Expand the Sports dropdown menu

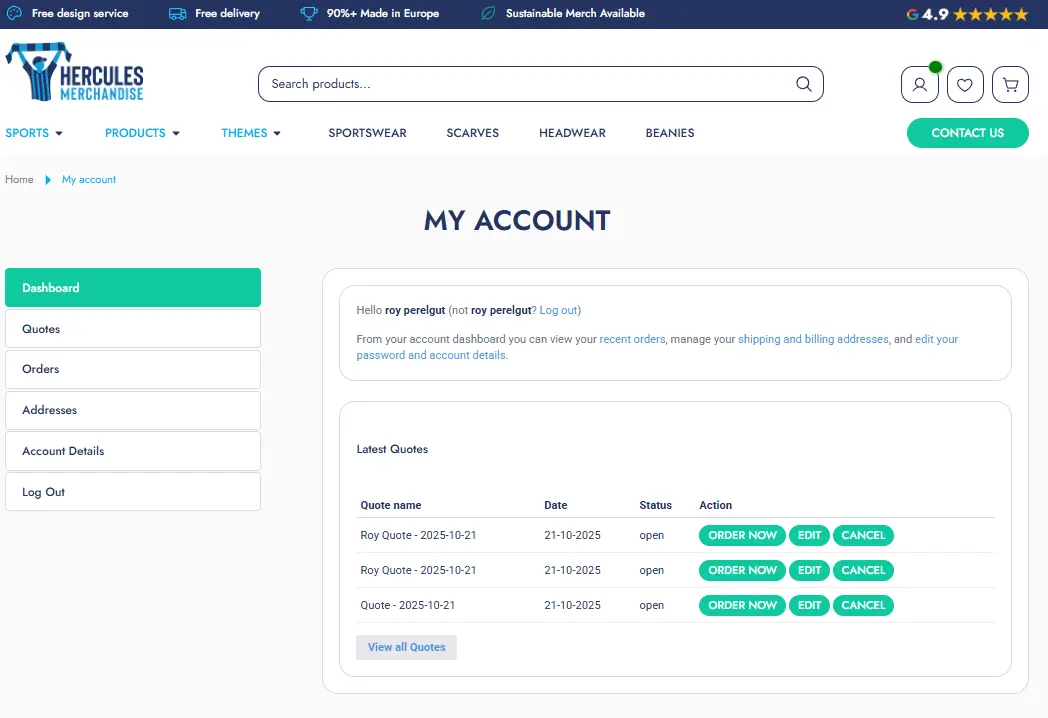click(x=34, y=133)
